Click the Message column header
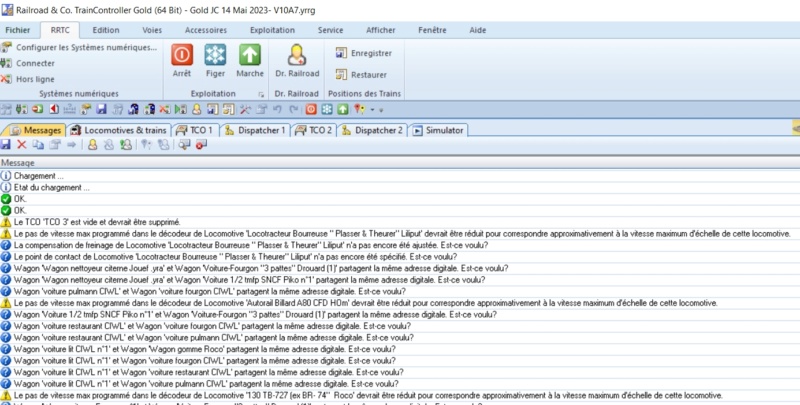 pyautogui.click(x=400, y=163)
